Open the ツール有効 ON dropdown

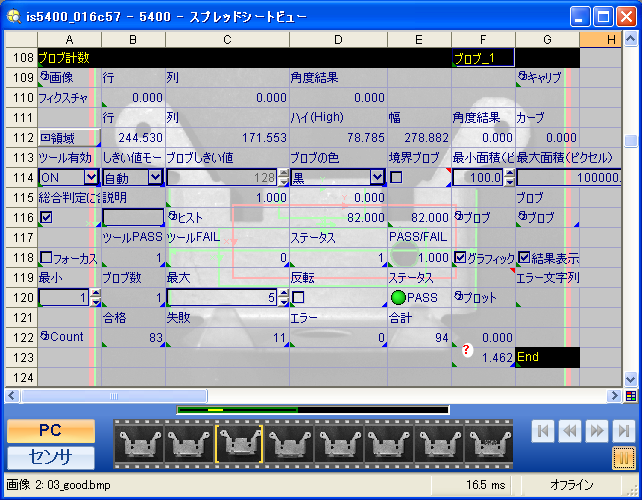point(92,177)
